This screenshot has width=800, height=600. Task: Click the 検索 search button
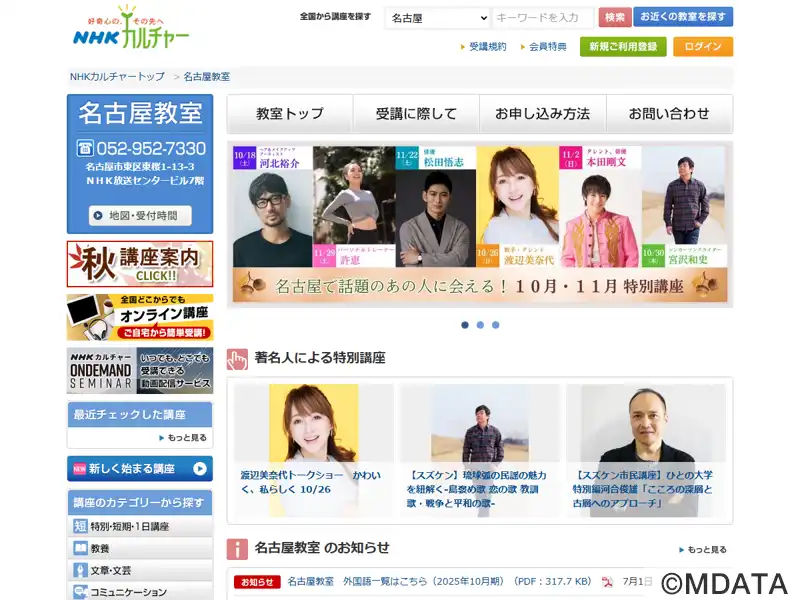click(x=615, y=17)
